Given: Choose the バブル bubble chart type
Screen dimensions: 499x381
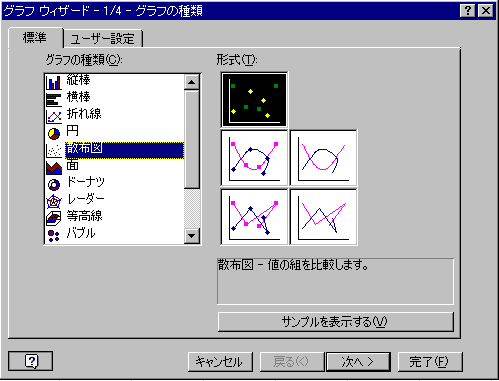Looking at the screenshot, I should 72,233.
